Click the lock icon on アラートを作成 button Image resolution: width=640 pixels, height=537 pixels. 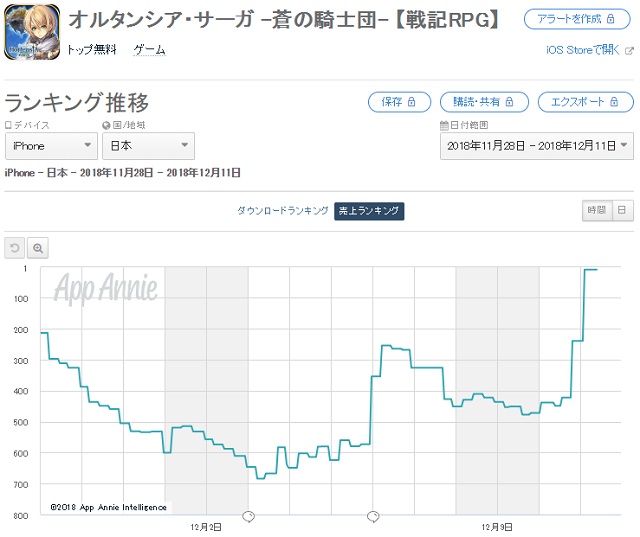point(611,19)
